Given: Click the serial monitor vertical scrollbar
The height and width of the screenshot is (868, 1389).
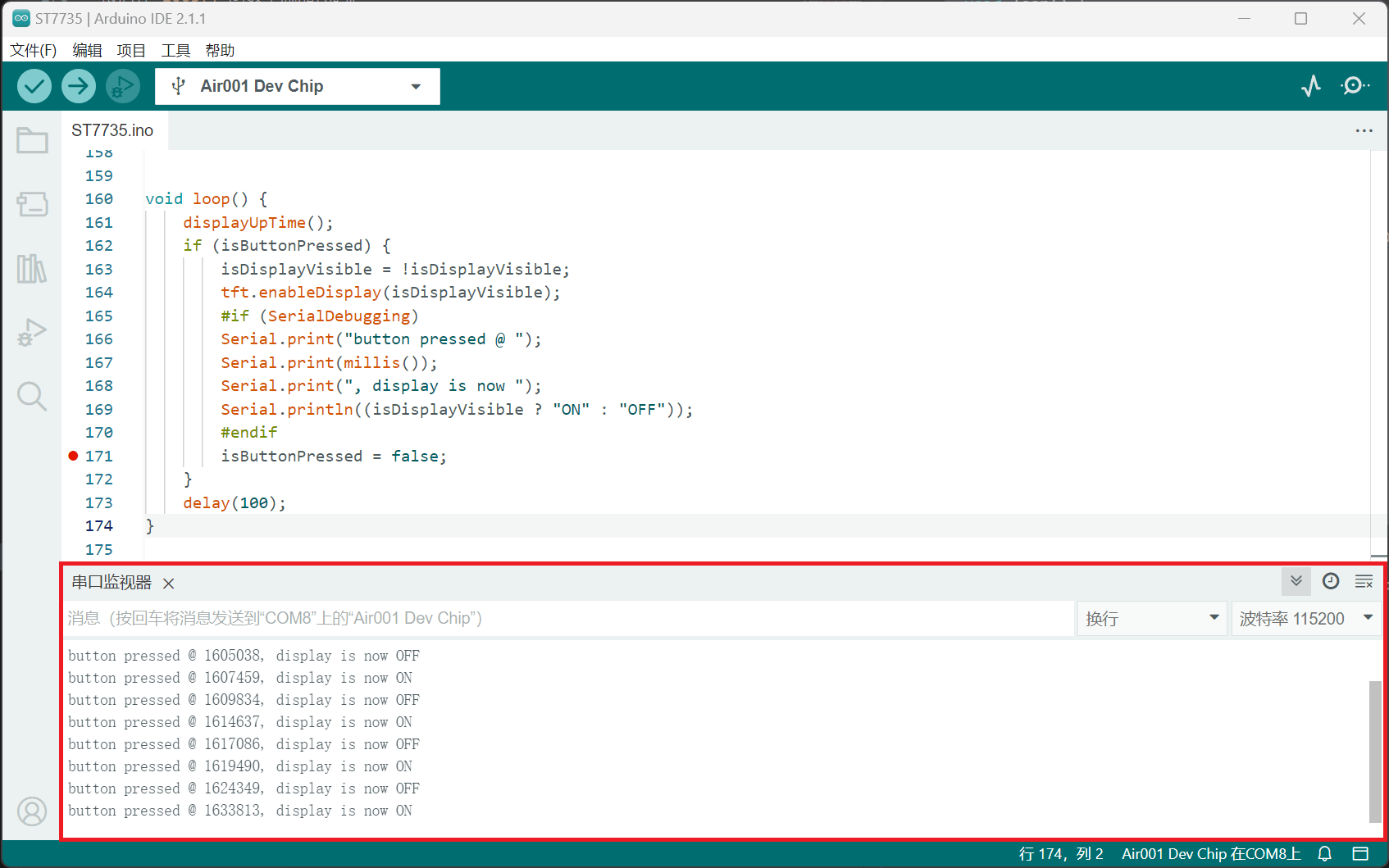Looking at the screenshot, I should pos(1375,751).
